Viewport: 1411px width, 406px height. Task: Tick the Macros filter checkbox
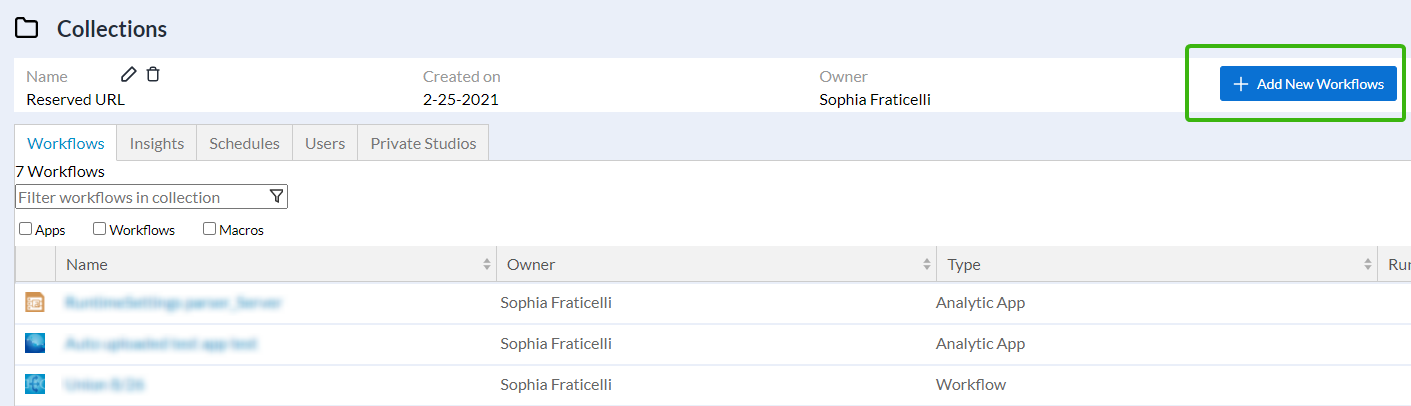209,229
